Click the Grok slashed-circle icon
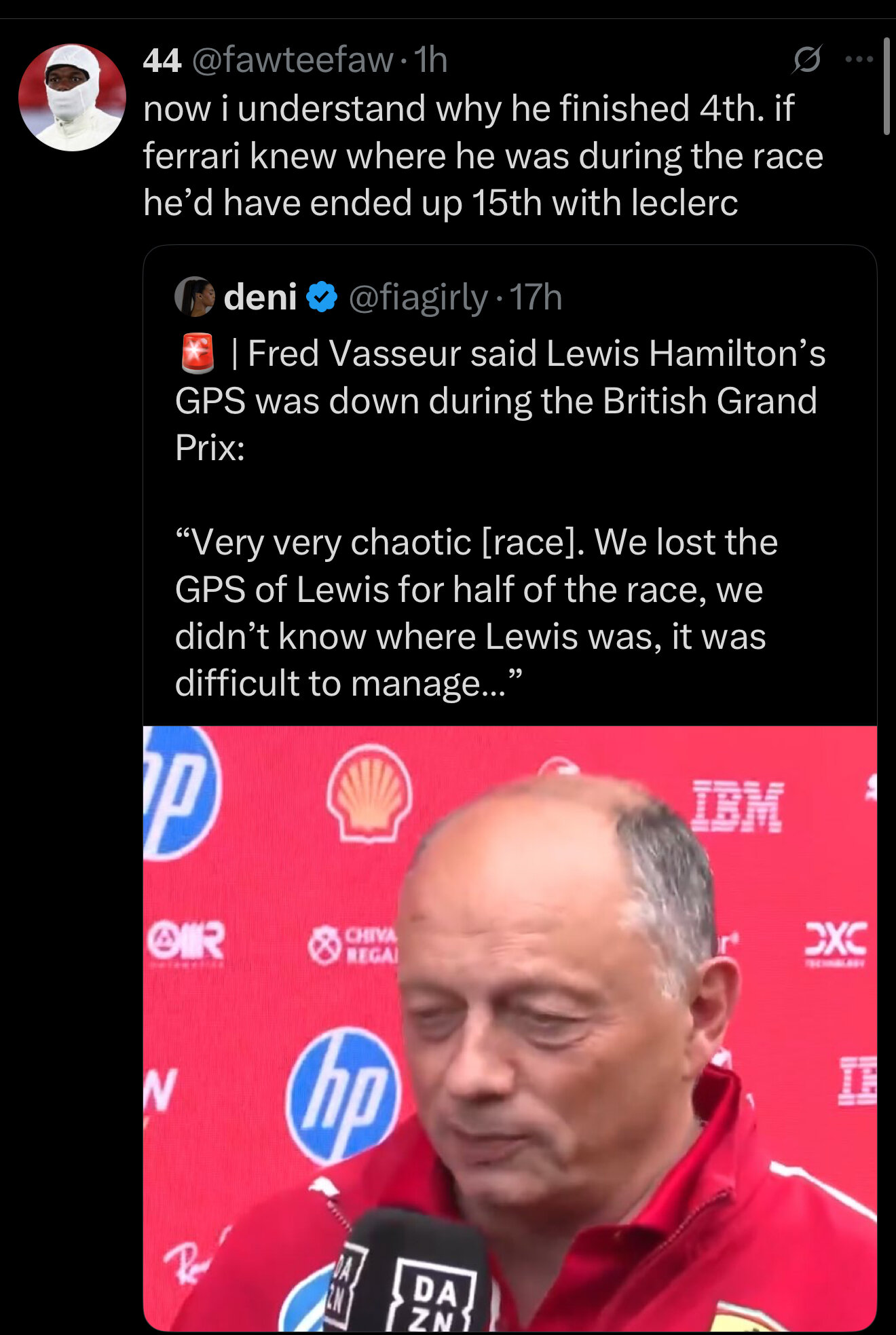 click(x=807, y=60)
